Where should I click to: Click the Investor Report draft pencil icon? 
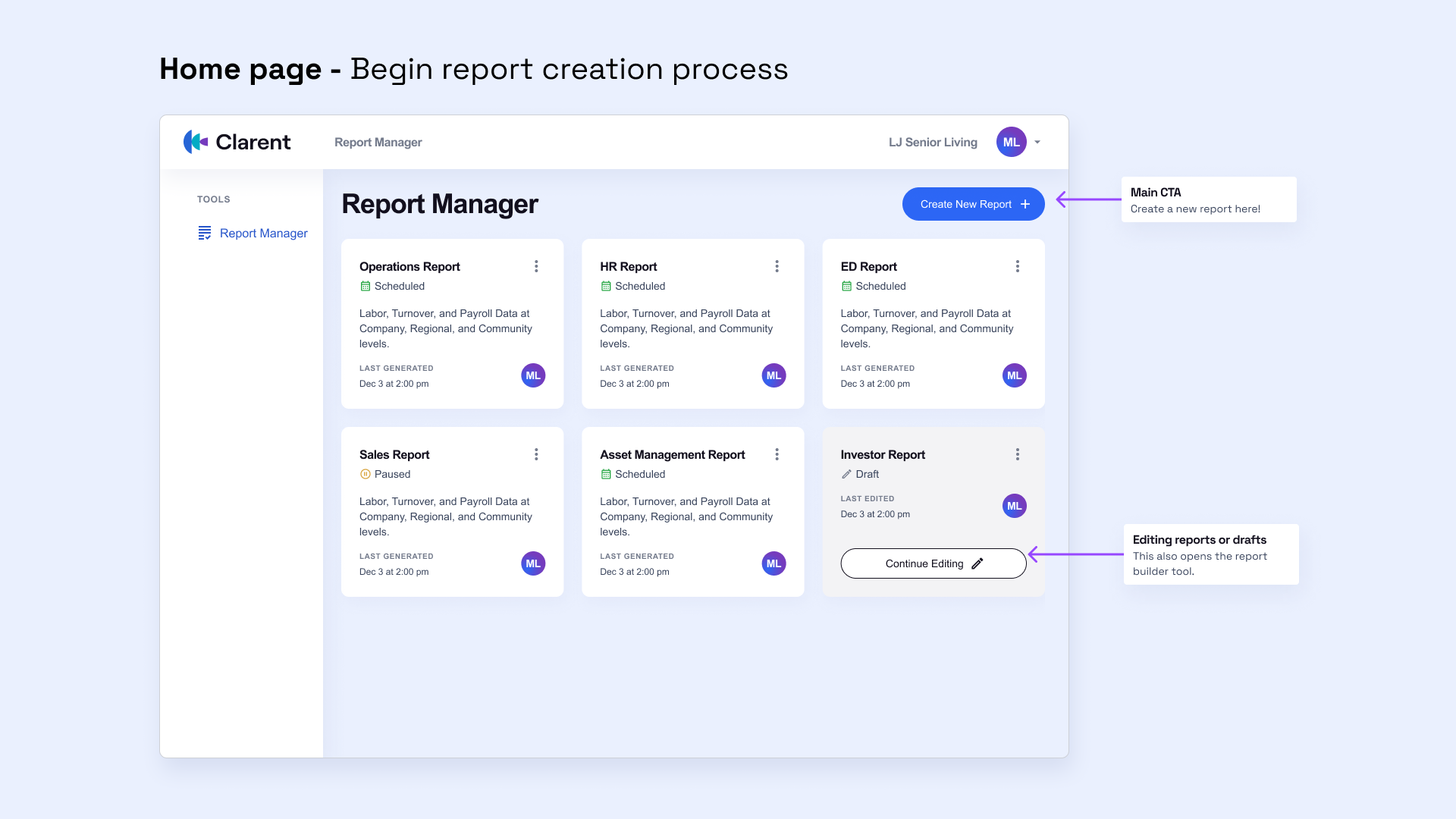(846, 474)
